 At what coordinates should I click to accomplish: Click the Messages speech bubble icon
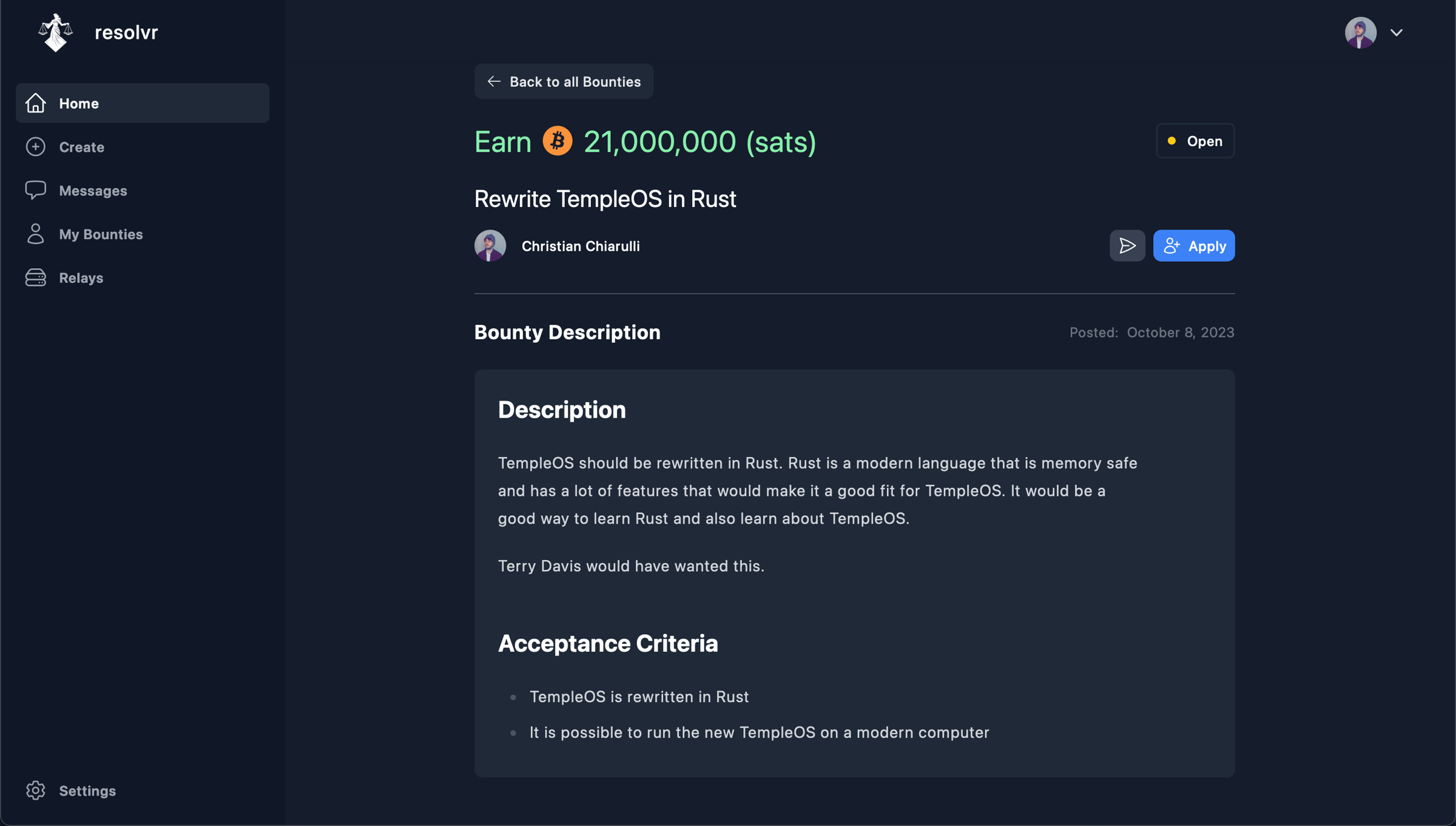pyautogui.click(x=36, y=190)
